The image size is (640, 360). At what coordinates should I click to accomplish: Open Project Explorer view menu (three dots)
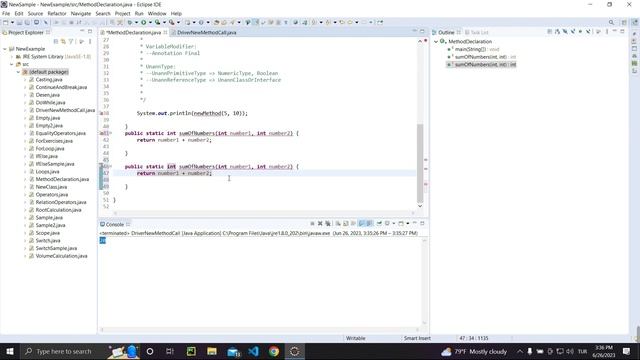[90, 41]
